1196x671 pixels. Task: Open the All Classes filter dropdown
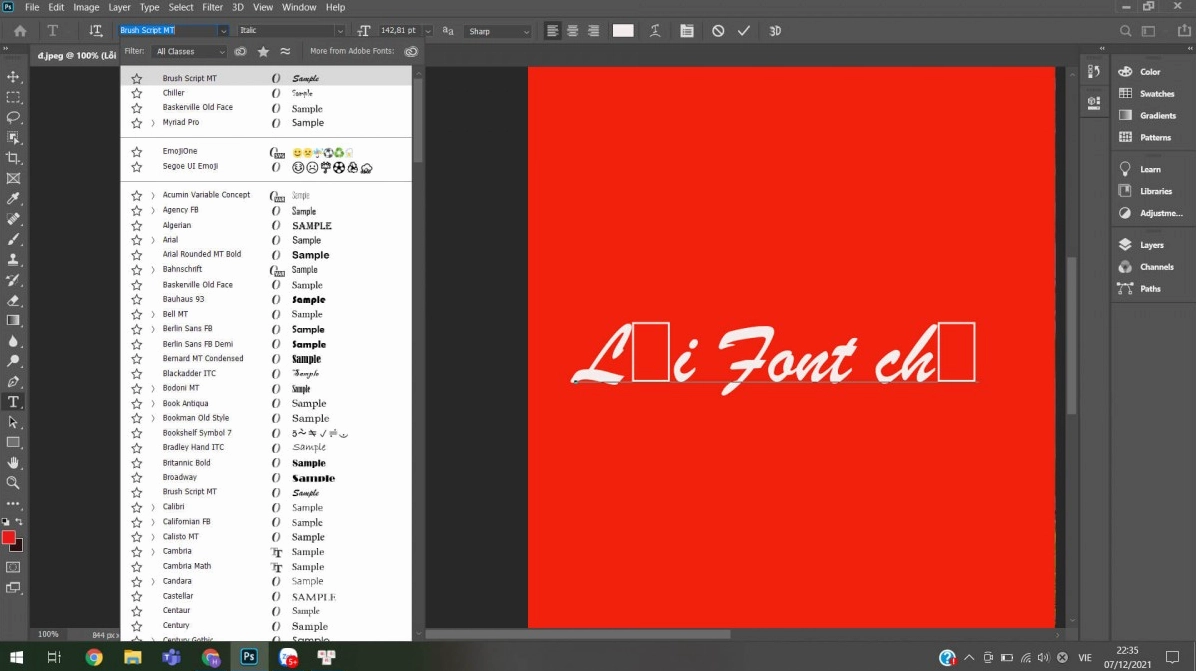(x=189, y=52)
